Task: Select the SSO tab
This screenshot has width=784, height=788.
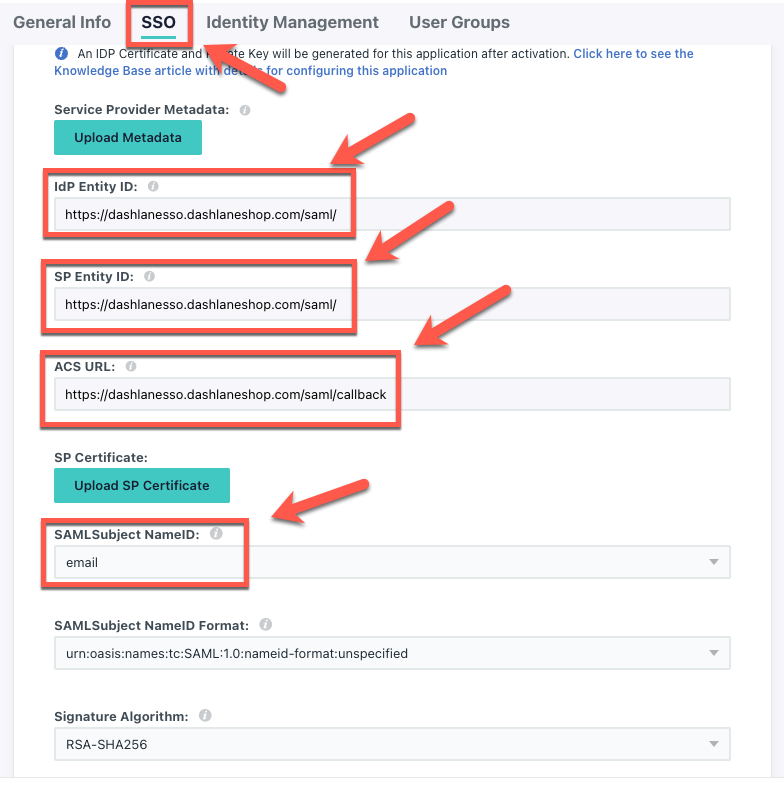Action: pos(158,23)
